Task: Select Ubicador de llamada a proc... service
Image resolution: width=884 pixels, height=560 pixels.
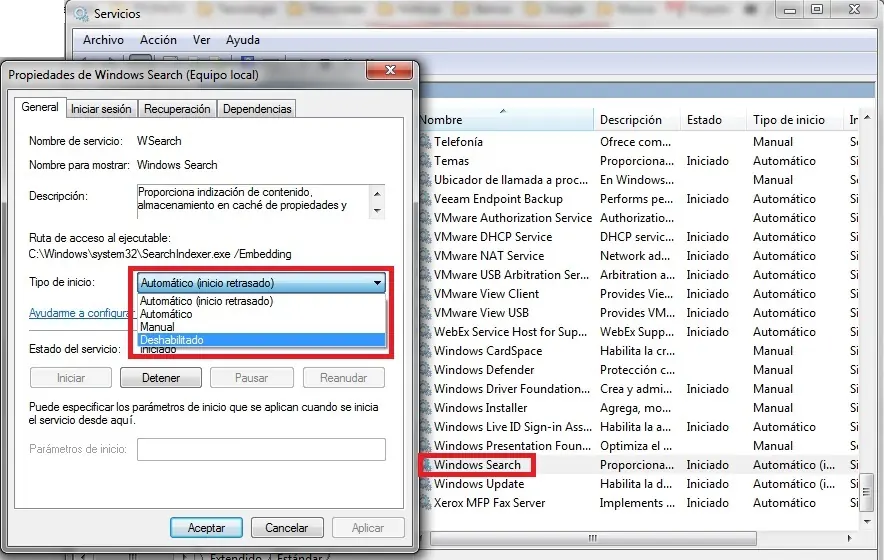Action: point(639,180)
